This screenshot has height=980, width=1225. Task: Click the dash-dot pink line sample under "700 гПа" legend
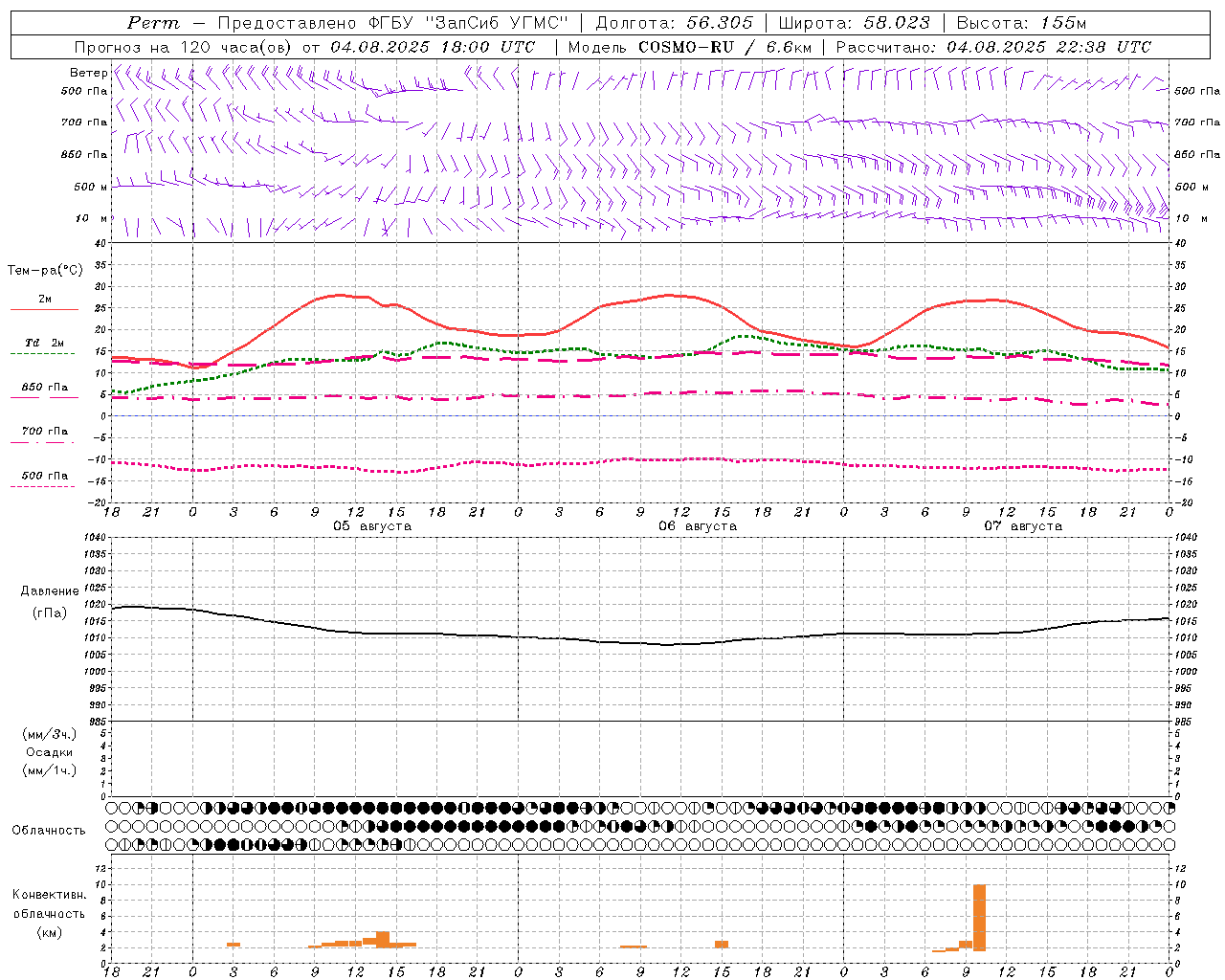click(x=43, y=442)
